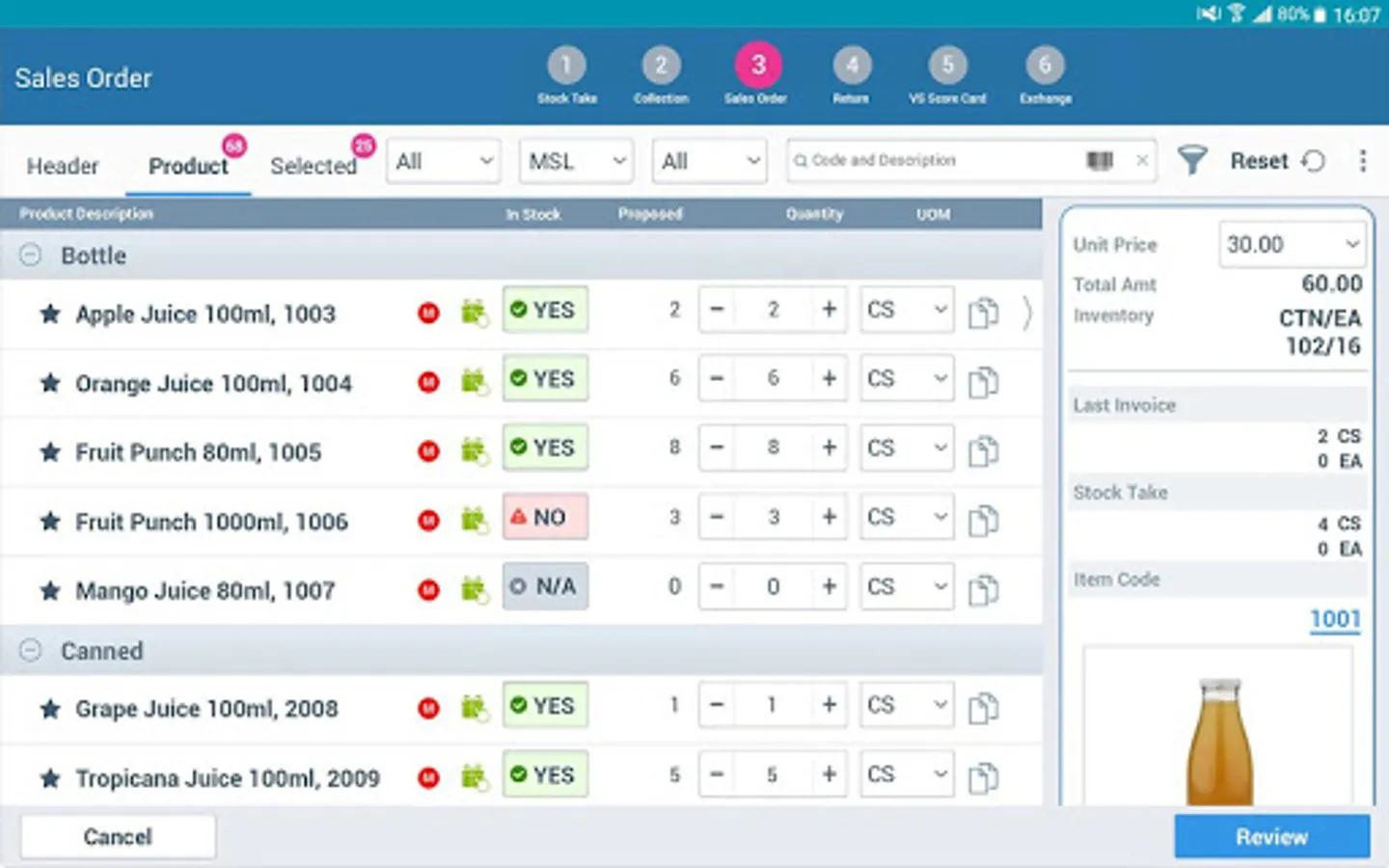Toggle the NO stock status for Fruit Punch 1000ml
The image size is (1389, 868).
pos(545,517)
